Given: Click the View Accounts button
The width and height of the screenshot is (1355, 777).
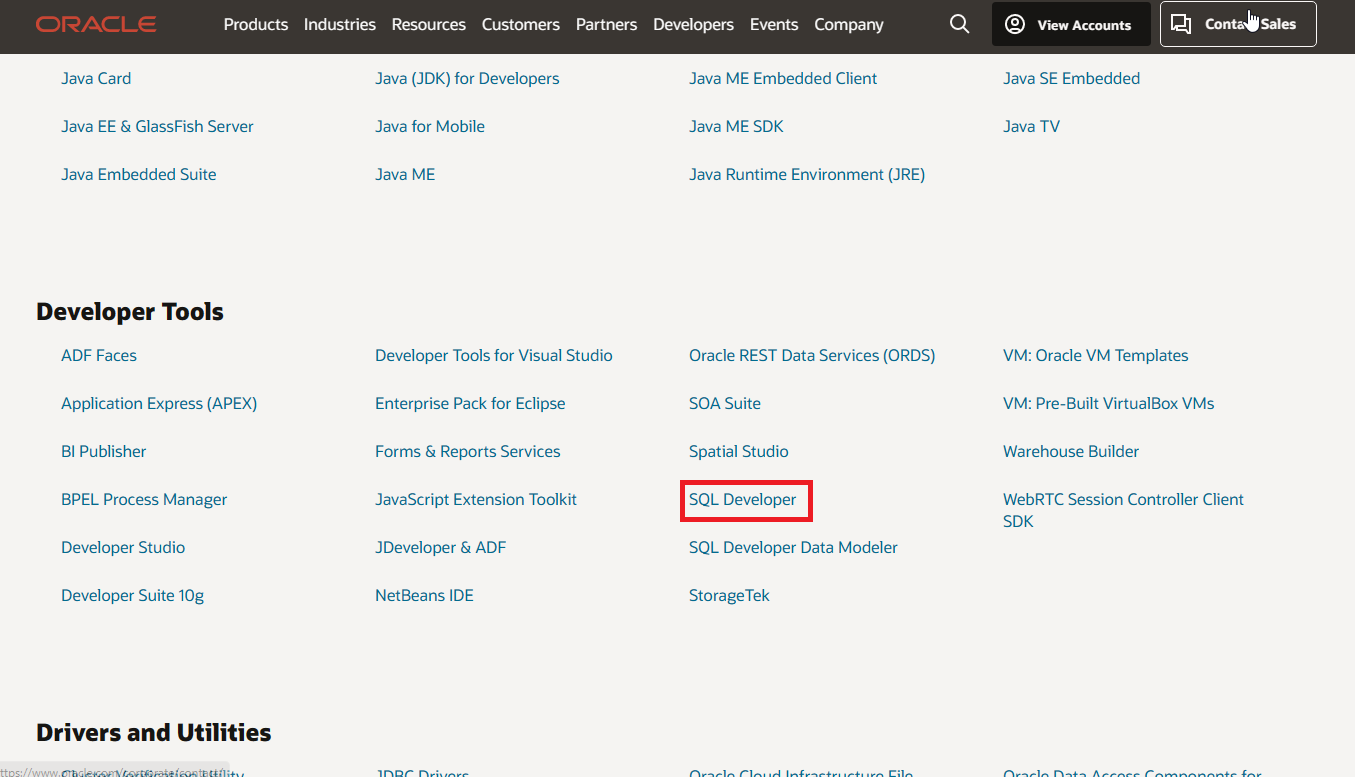Looking at the screenshot, I should [x=1070, y=24].
